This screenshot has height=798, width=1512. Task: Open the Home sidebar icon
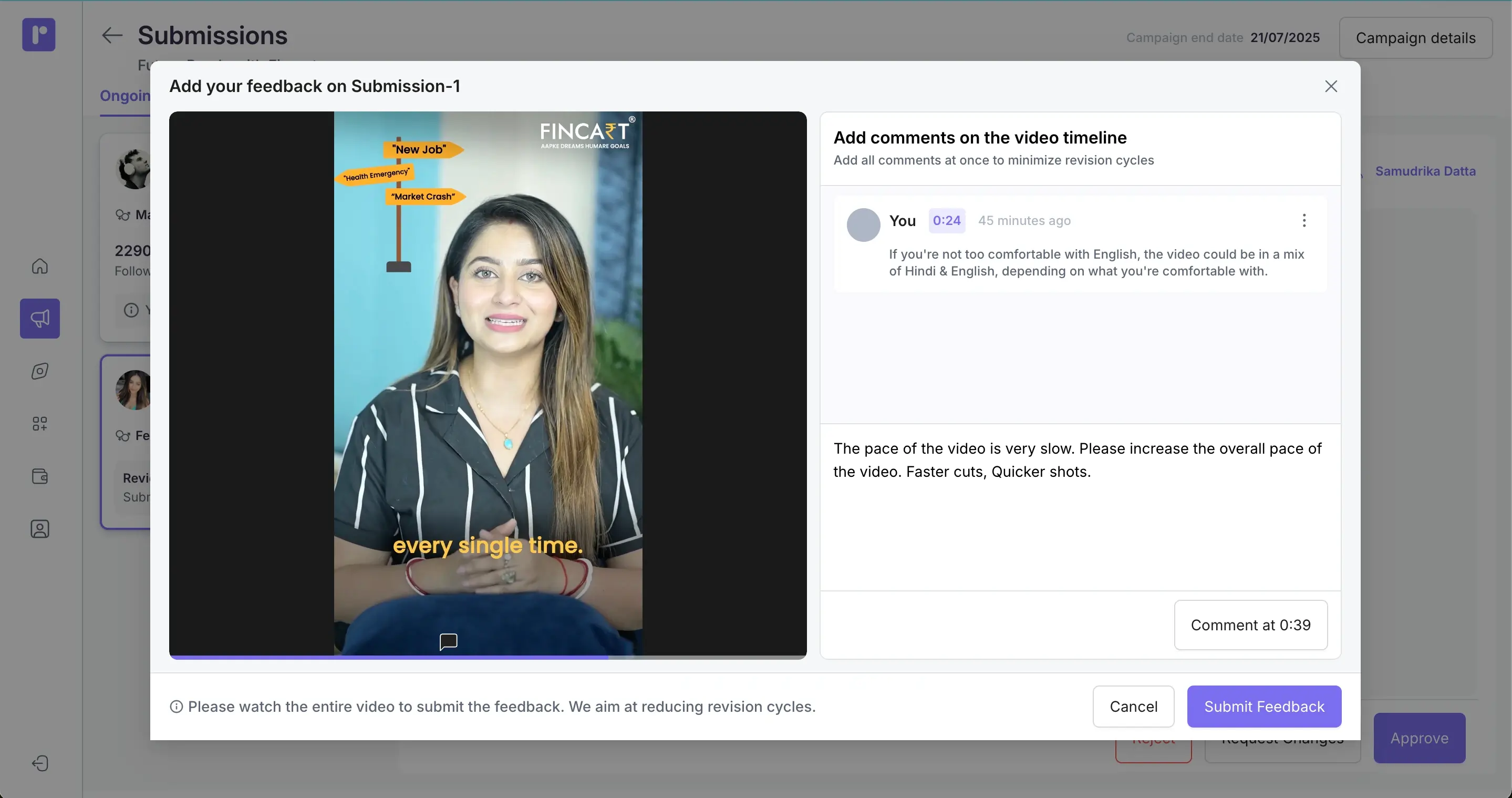coord(39,266)
